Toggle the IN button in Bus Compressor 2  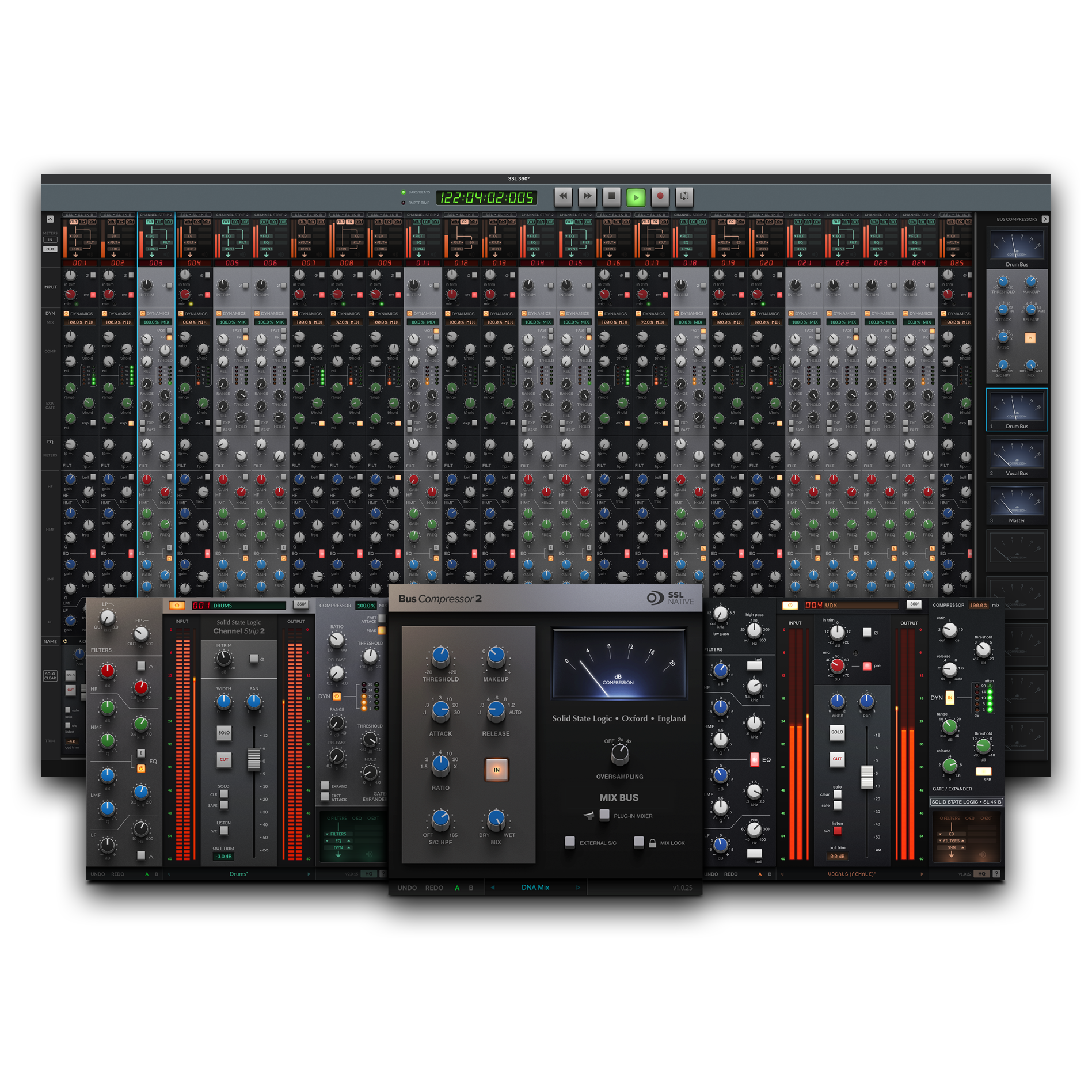point(496,770)
